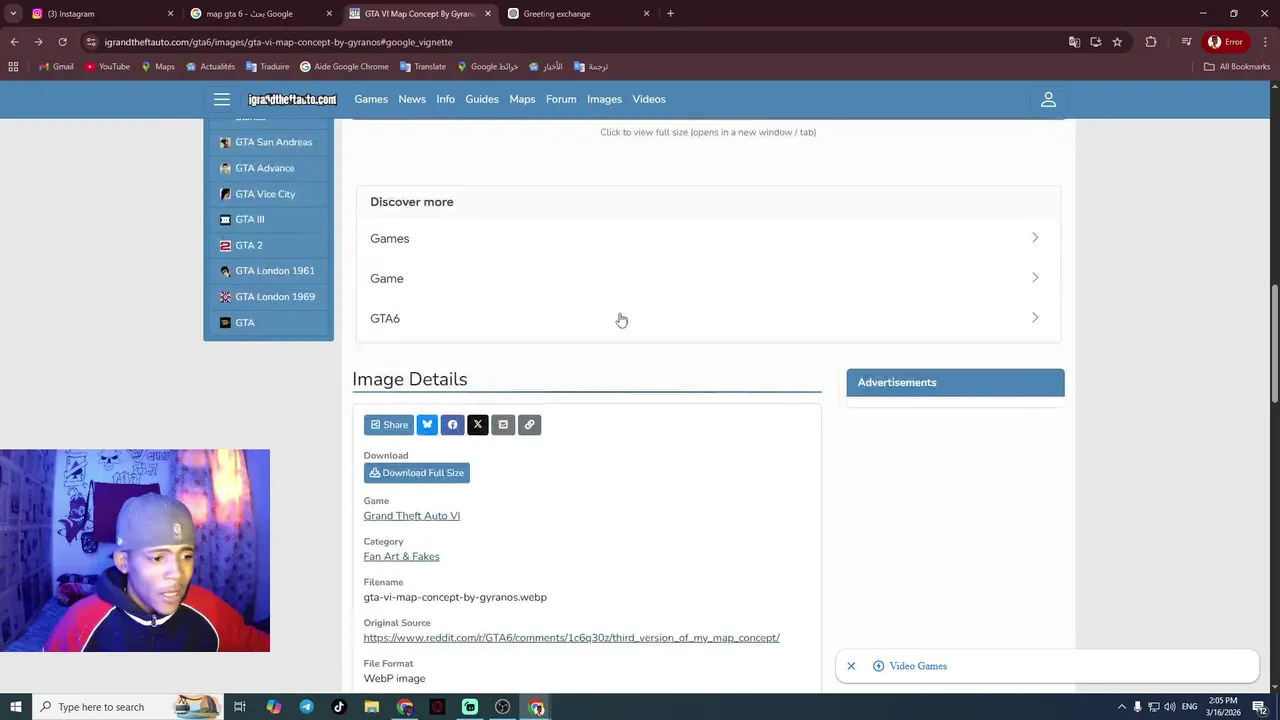
Task: Open the News menu in site header
Action: click(412, 99)
